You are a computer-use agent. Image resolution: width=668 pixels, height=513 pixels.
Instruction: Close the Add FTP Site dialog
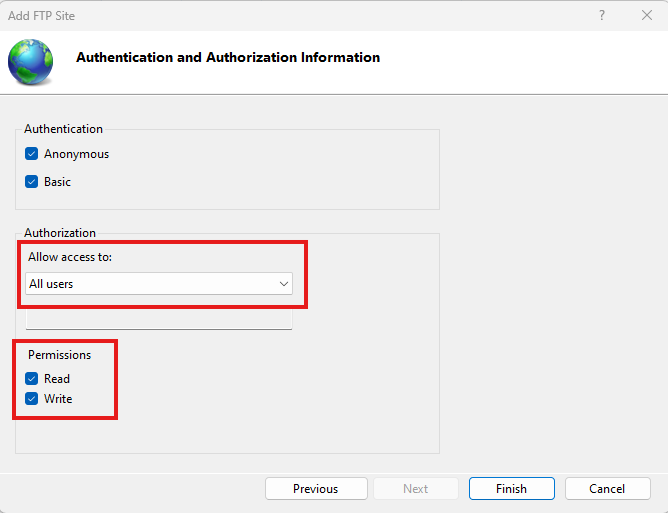[x=647, y=15]
